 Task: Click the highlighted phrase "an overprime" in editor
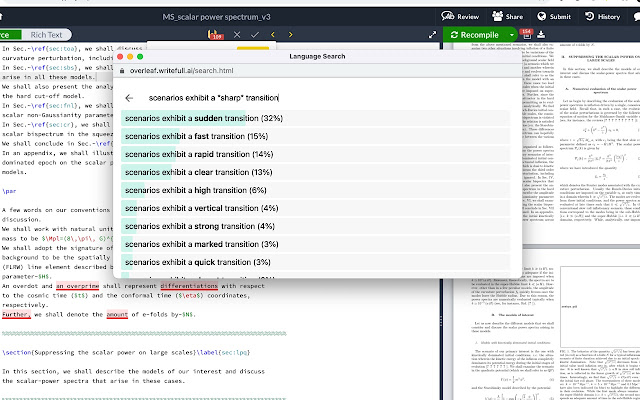tap(78, 286)
